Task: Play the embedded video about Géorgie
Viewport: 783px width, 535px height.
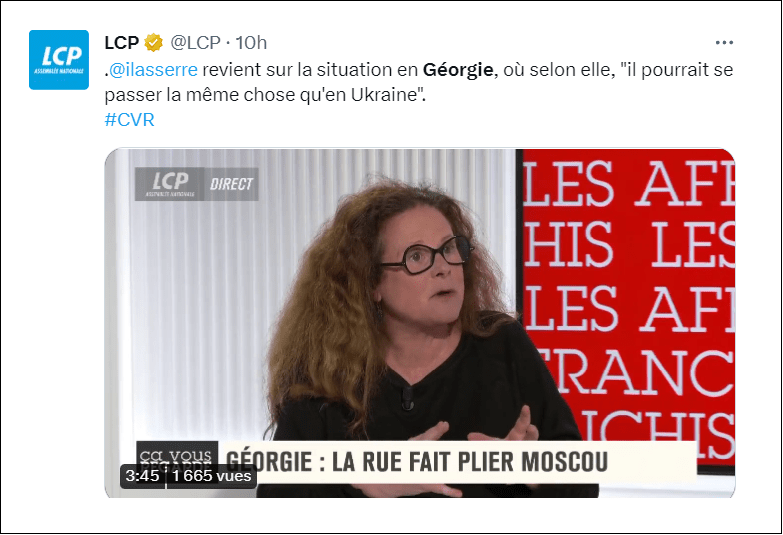Action: (x=419, y=323)
